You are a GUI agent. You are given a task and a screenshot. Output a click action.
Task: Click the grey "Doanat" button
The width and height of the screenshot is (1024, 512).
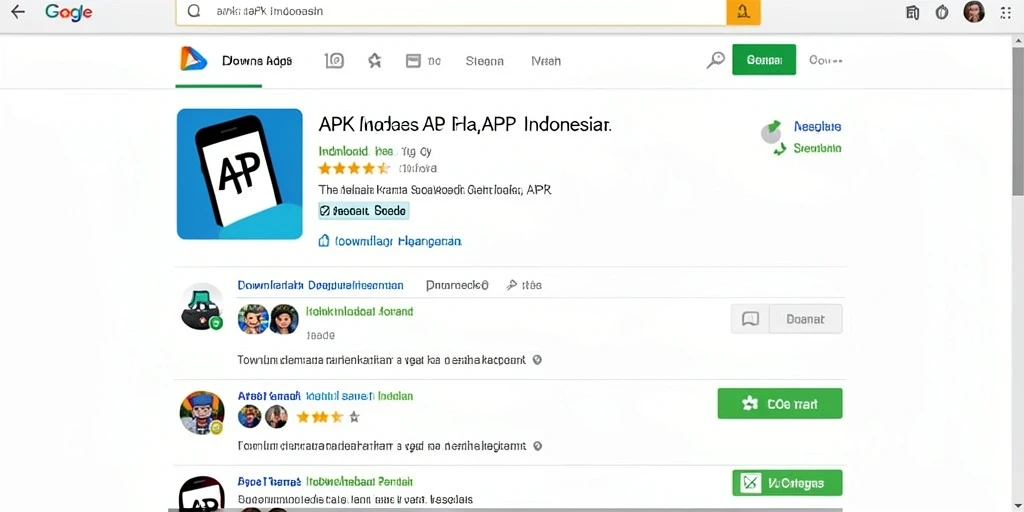coord(805,319)
